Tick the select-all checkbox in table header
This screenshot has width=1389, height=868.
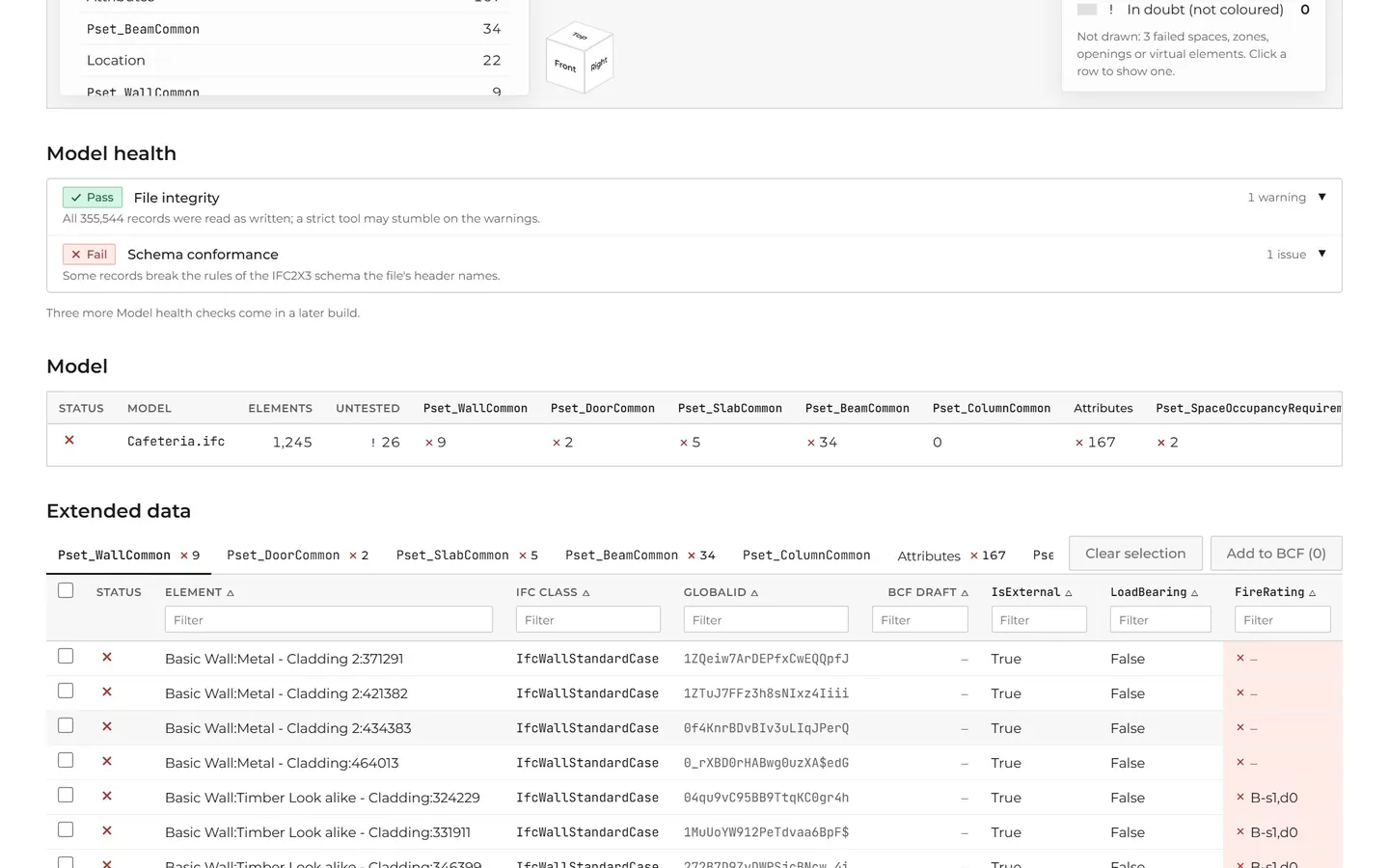click(x=66, y=590)
